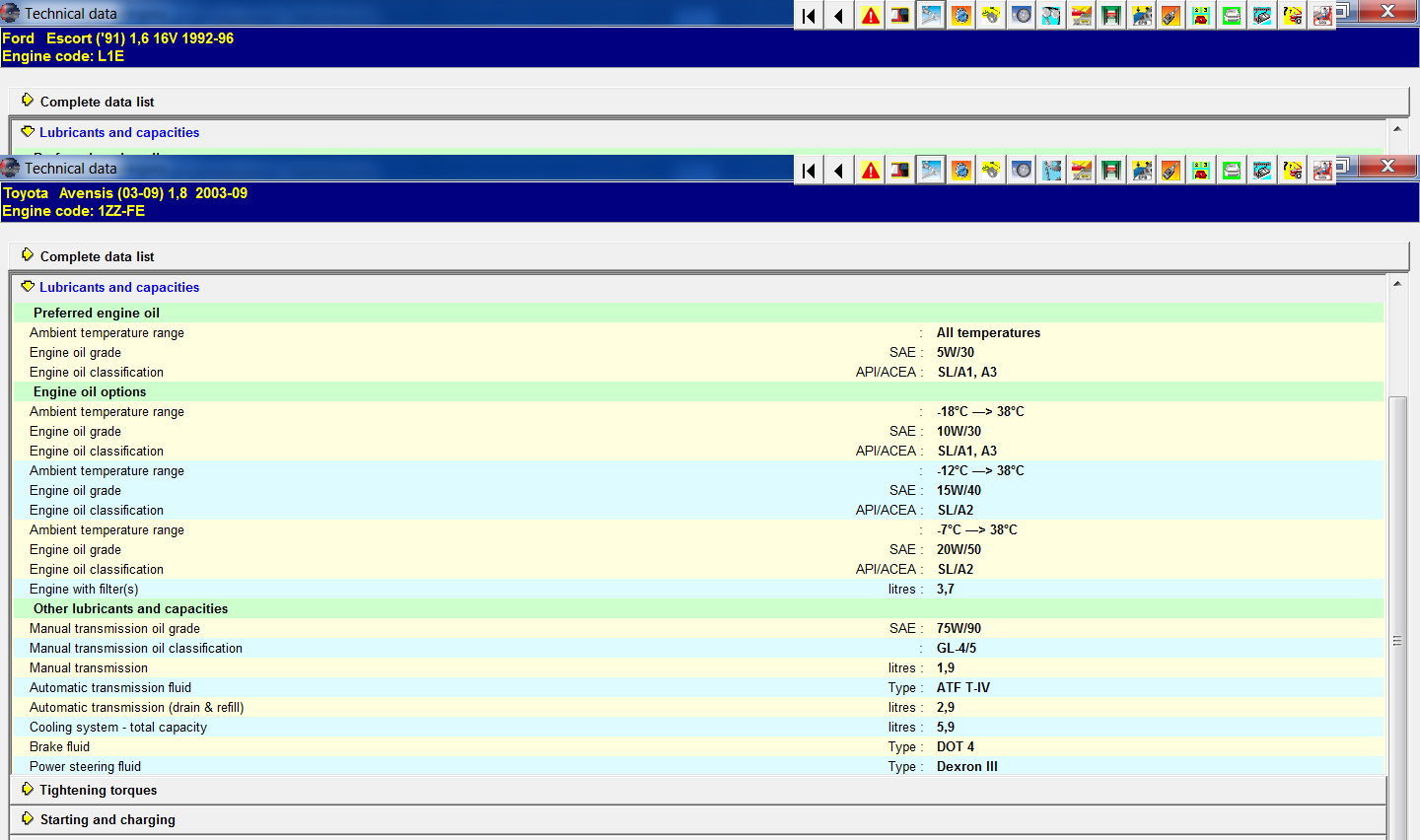The image size is (1420, 840).
Task: Go back using the left arrow in Ford toolbar
Action: (839, 16)
